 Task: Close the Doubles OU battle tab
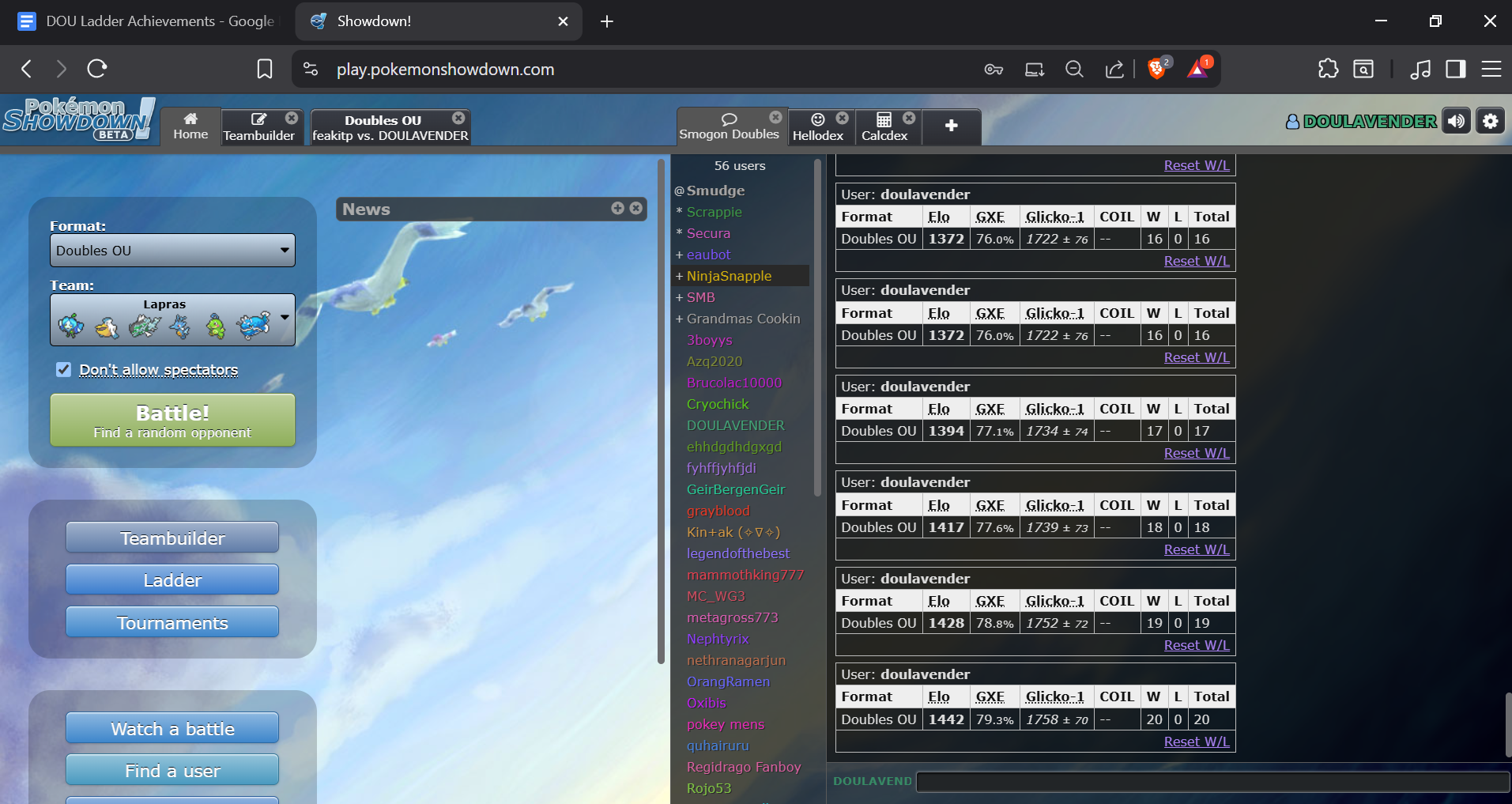pyautogui.click(x=458, y=118)
